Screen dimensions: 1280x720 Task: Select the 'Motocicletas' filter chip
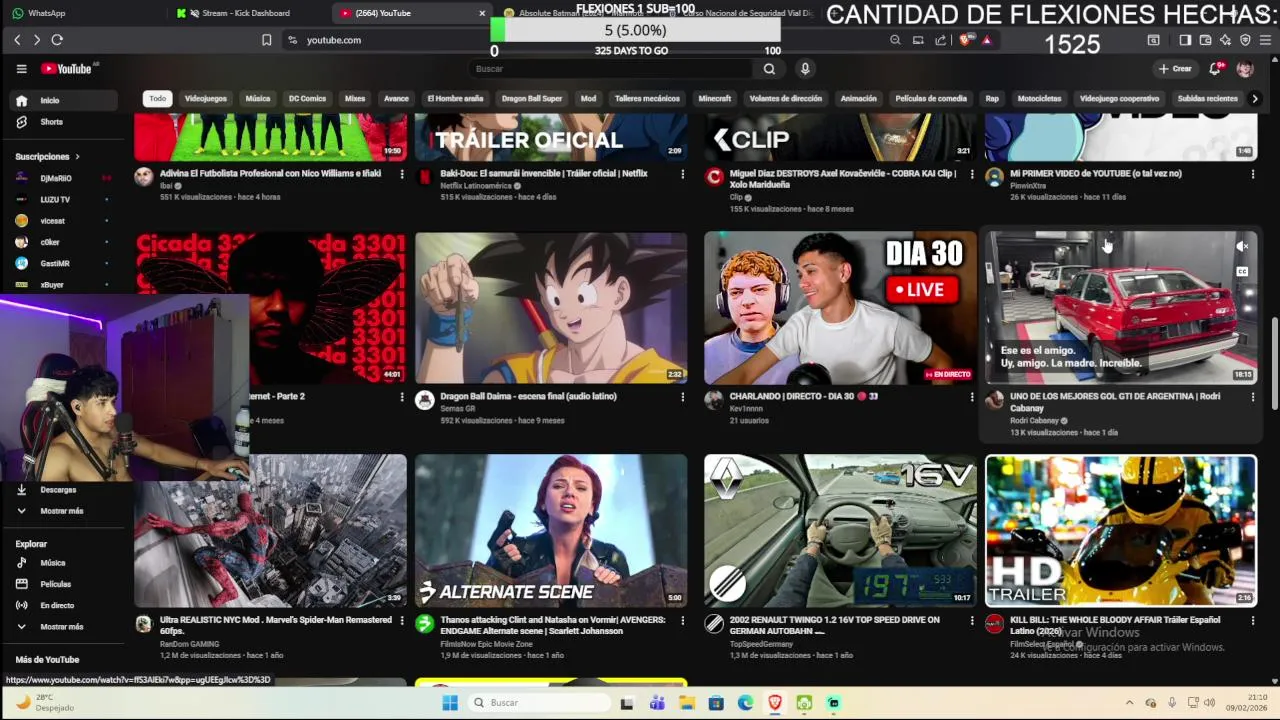coord(1039,99)
